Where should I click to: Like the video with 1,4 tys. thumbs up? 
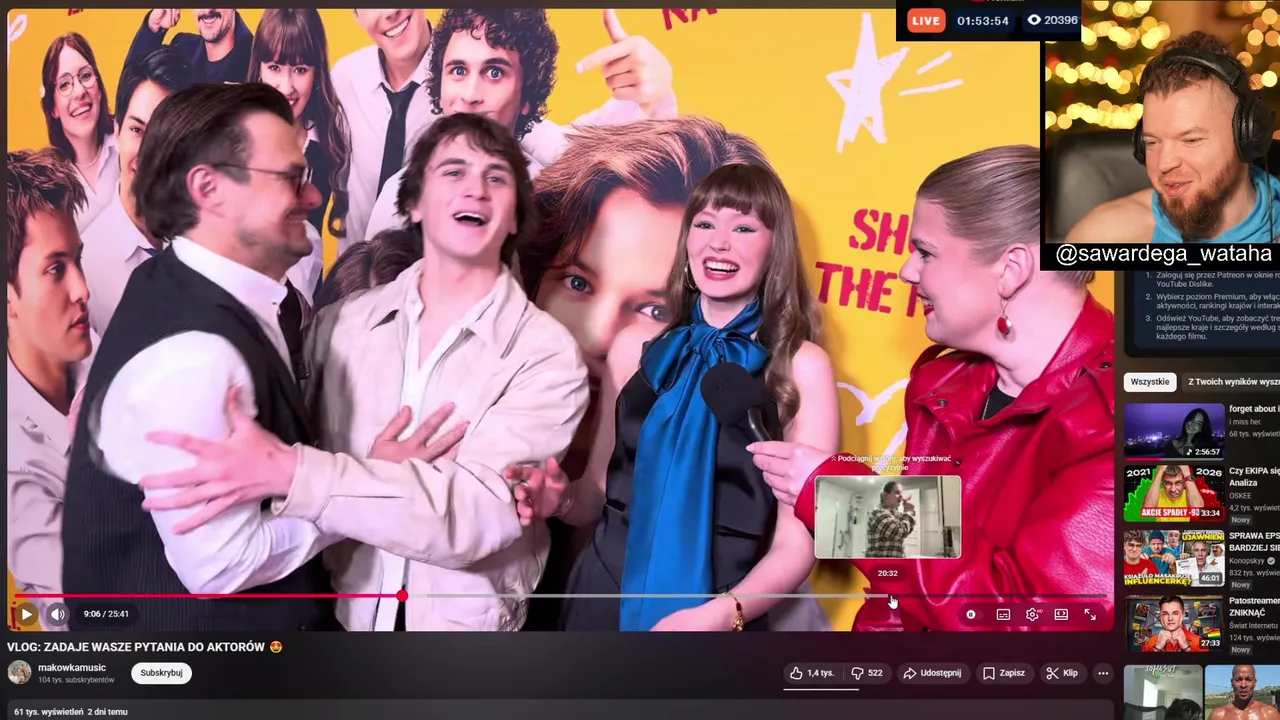tap(812, 673)
